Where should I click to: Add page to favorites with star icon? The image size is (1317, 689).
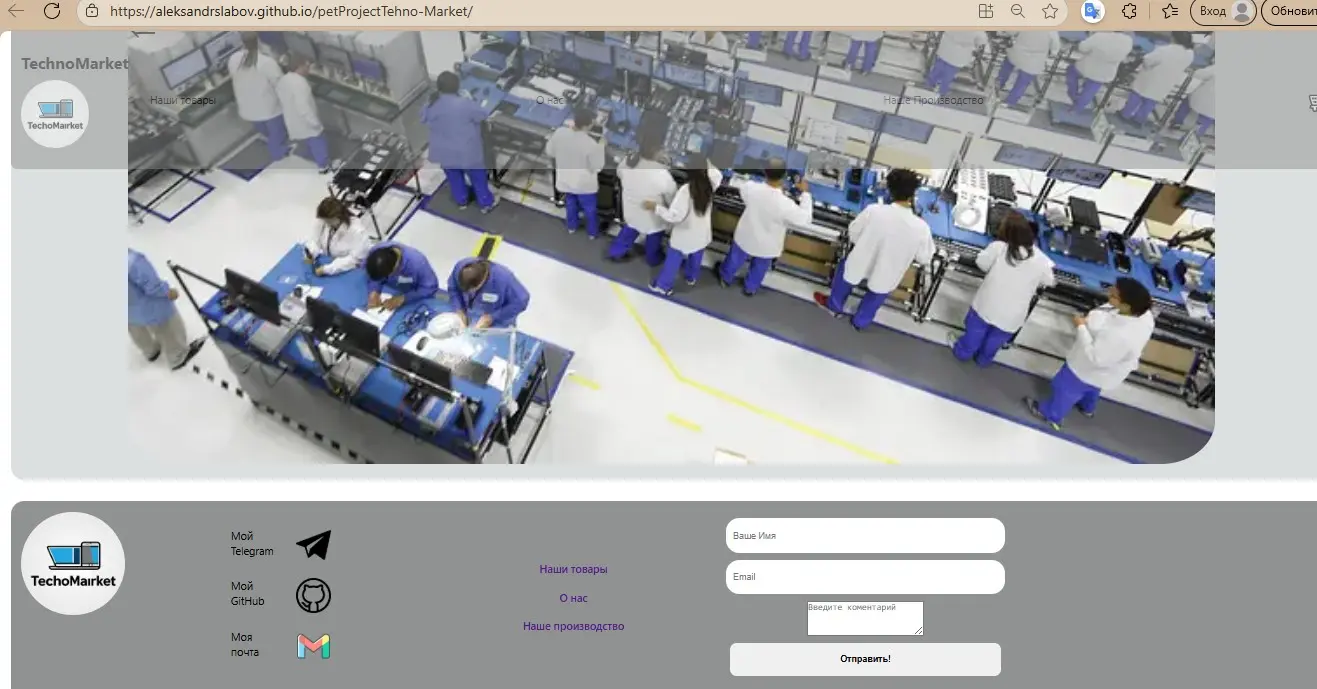coord(1049,11)
